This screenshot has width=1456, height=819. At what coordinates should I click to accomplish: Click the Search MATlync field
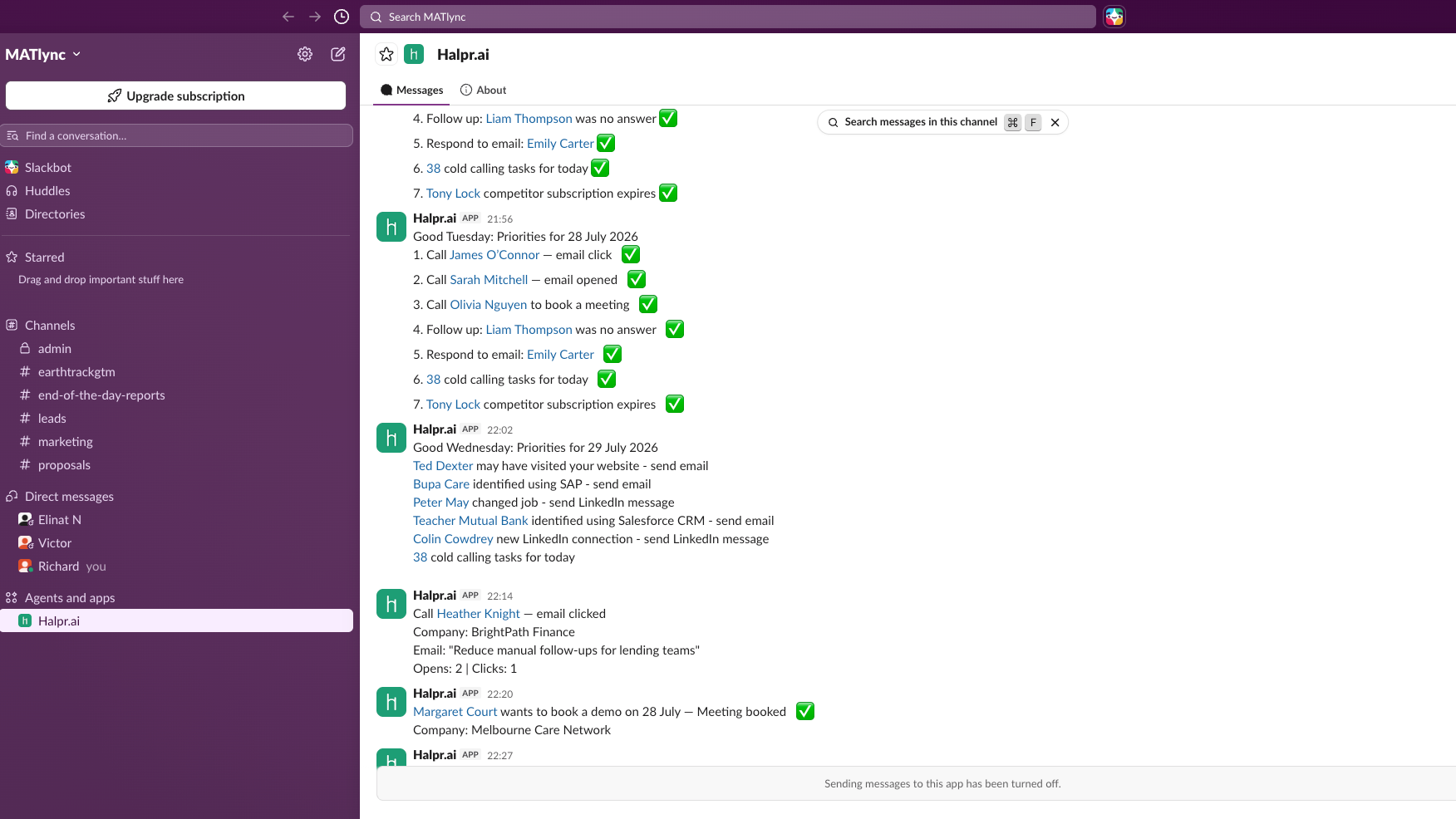[728, 17]
